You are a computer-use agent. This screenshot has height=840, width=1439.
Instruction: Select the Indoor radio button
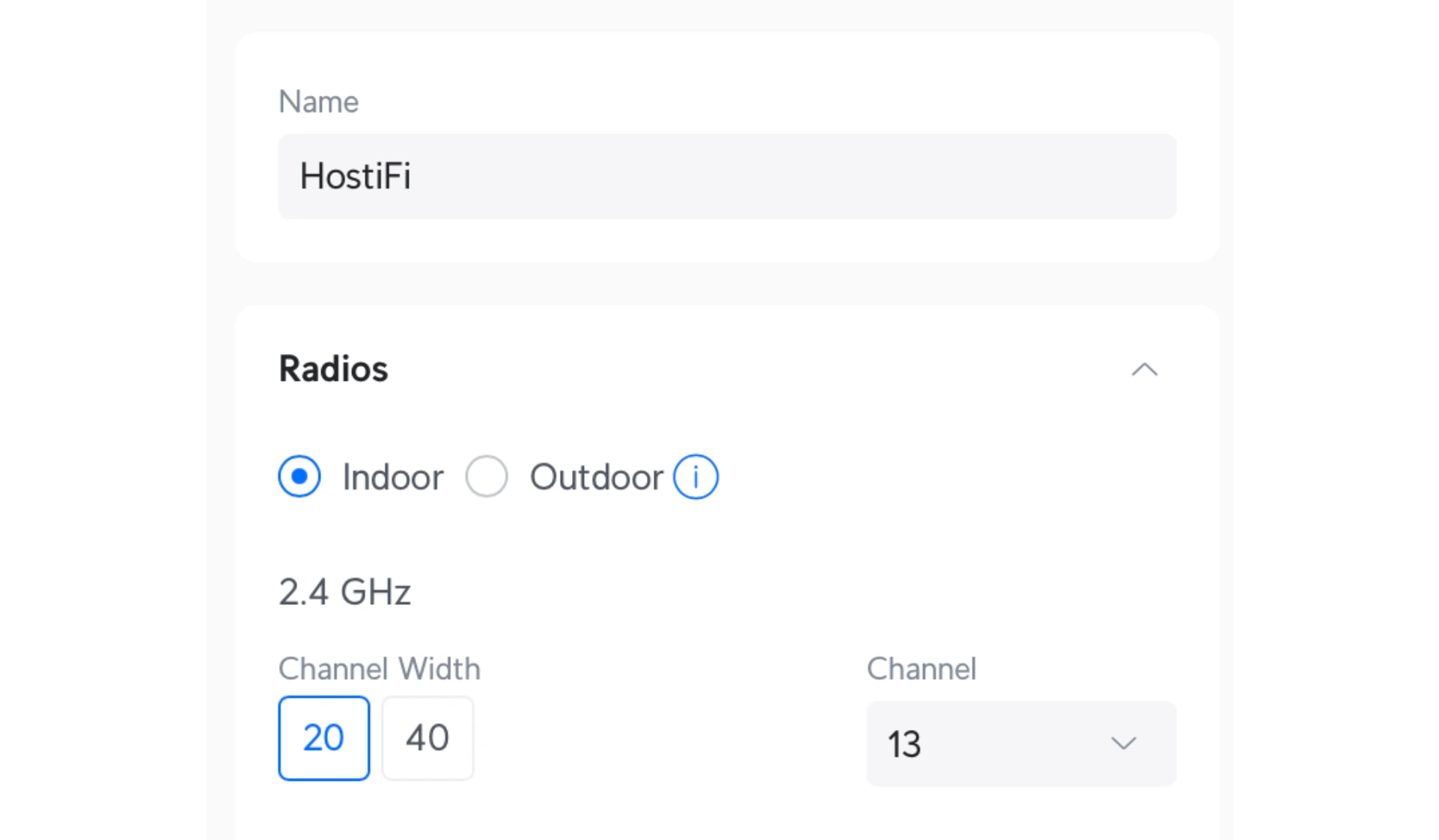pos(299,476)
